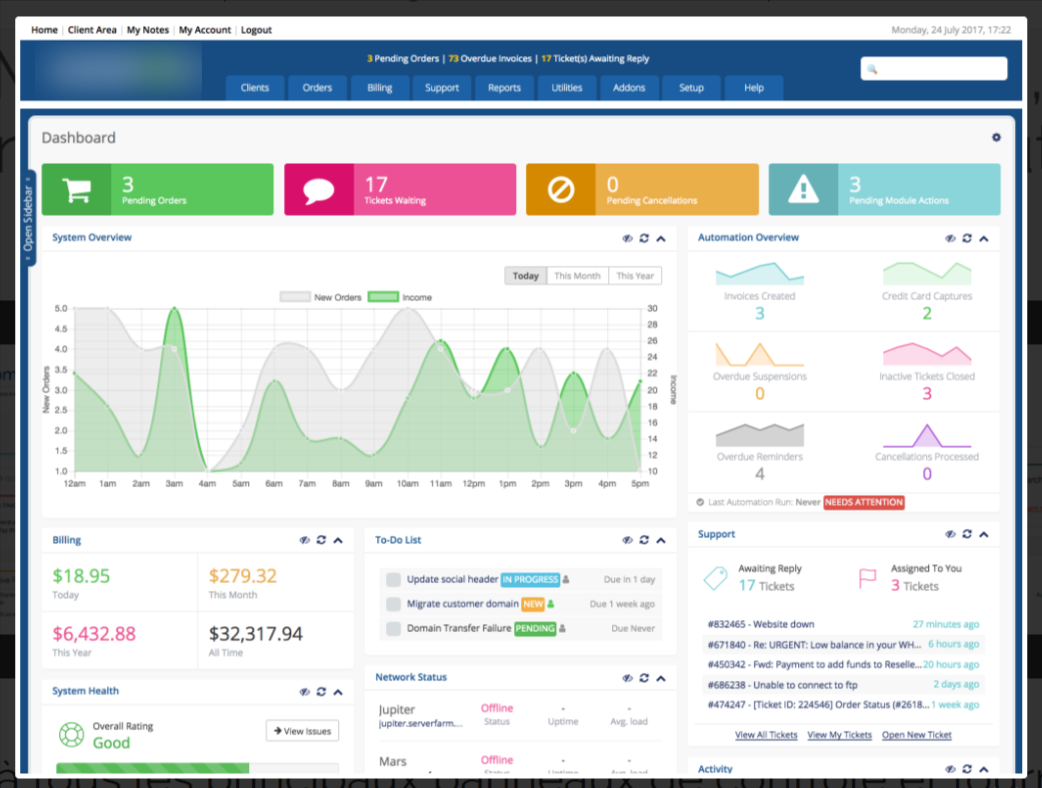The width and height of the screenshot is (1042, 788).
Task: Collapse the Automation Overview panel
Action: 984,239
